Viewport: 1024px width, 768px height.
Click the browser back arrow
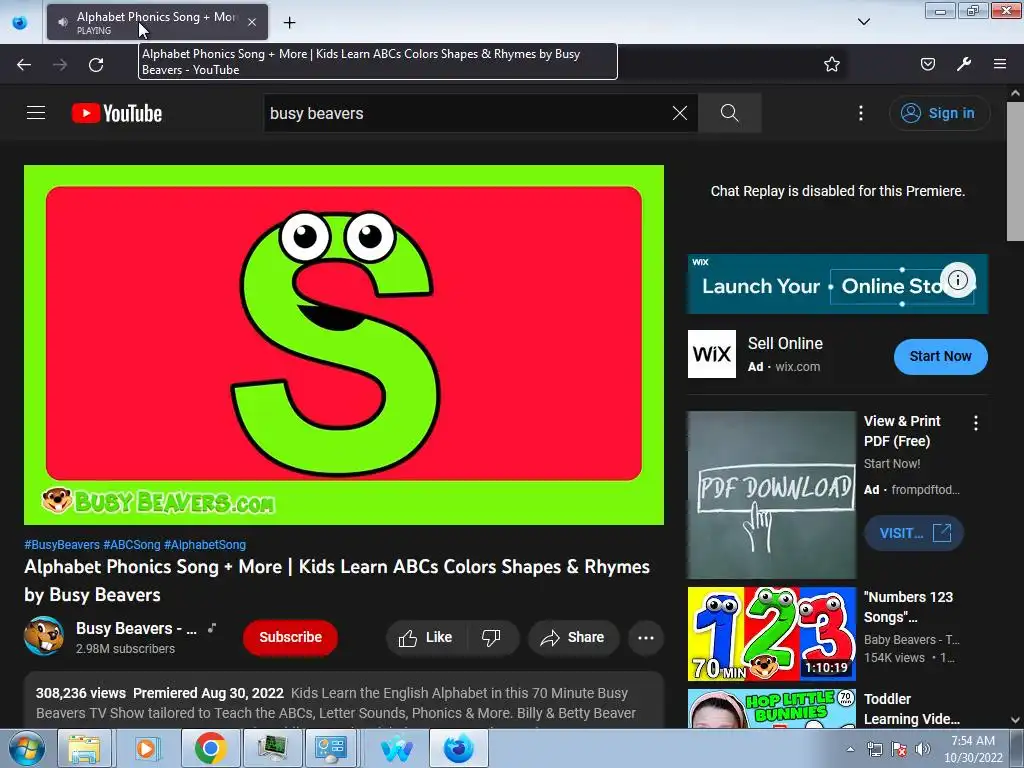click(24, 65)
